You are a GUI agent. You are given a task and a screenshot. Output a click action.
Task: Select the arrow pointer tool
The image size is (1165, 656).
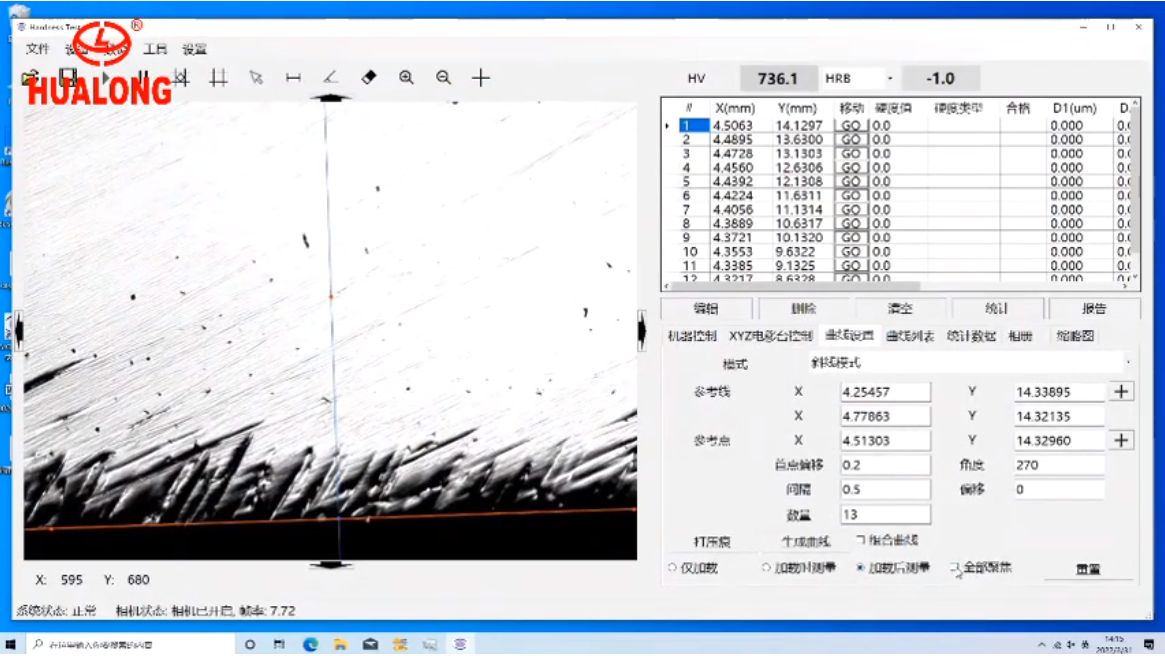(256, 77)
